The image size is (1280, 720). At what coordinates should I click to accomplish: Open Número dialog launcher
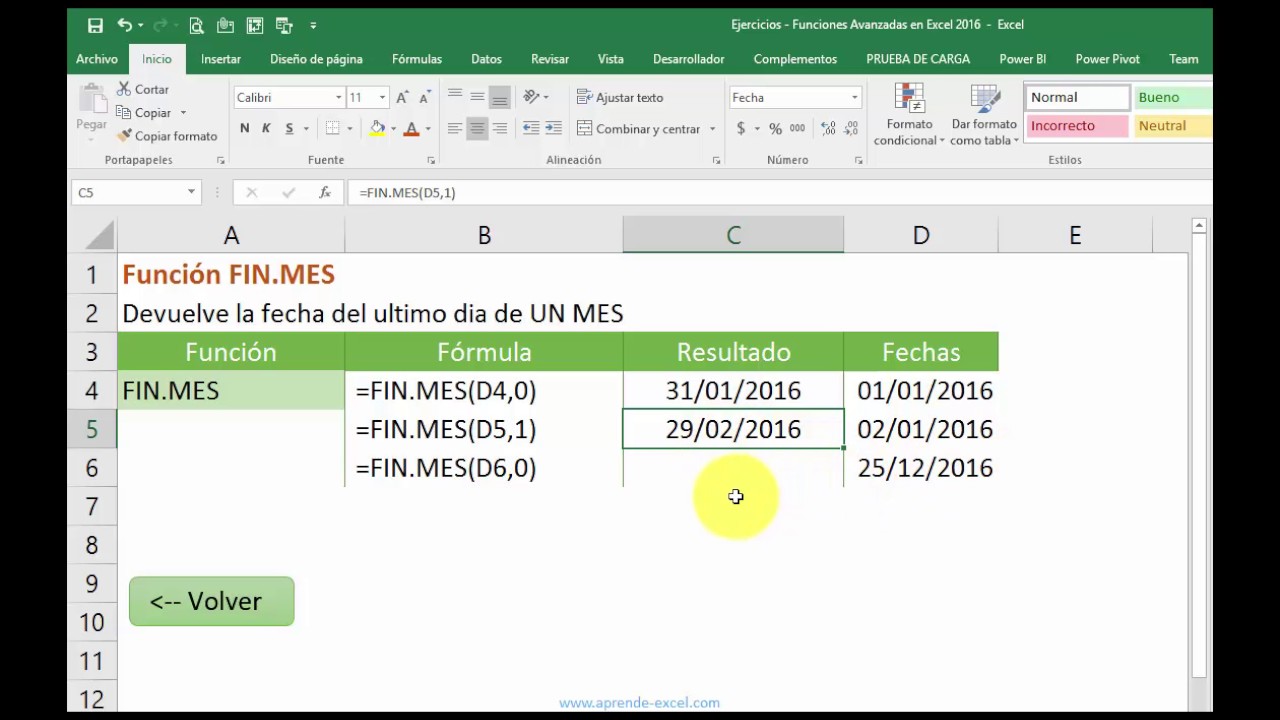click(858, 160)
